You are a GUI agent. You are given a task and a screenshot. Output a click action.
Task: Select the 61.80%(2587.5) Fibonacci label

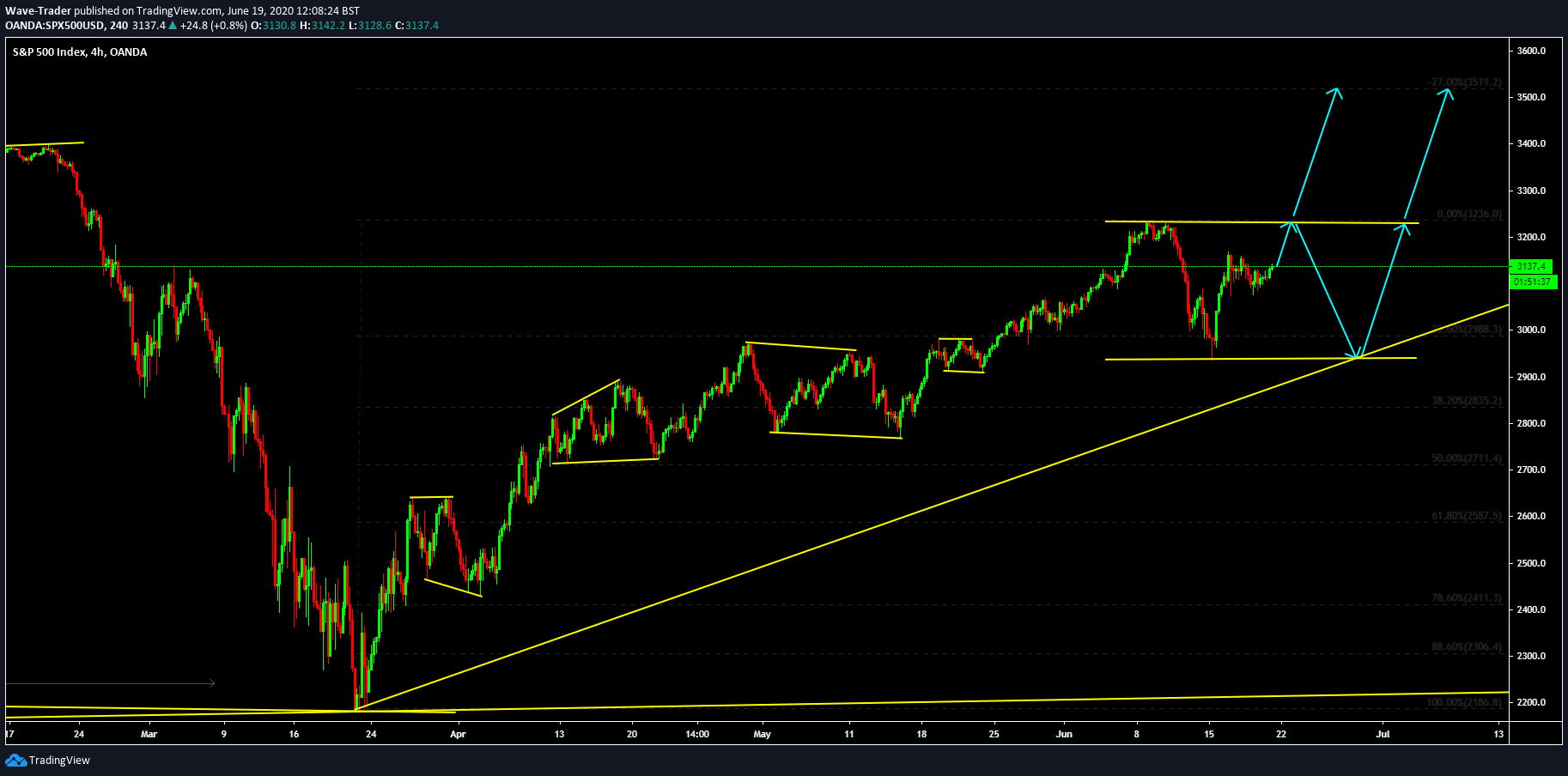point(1467,516)
